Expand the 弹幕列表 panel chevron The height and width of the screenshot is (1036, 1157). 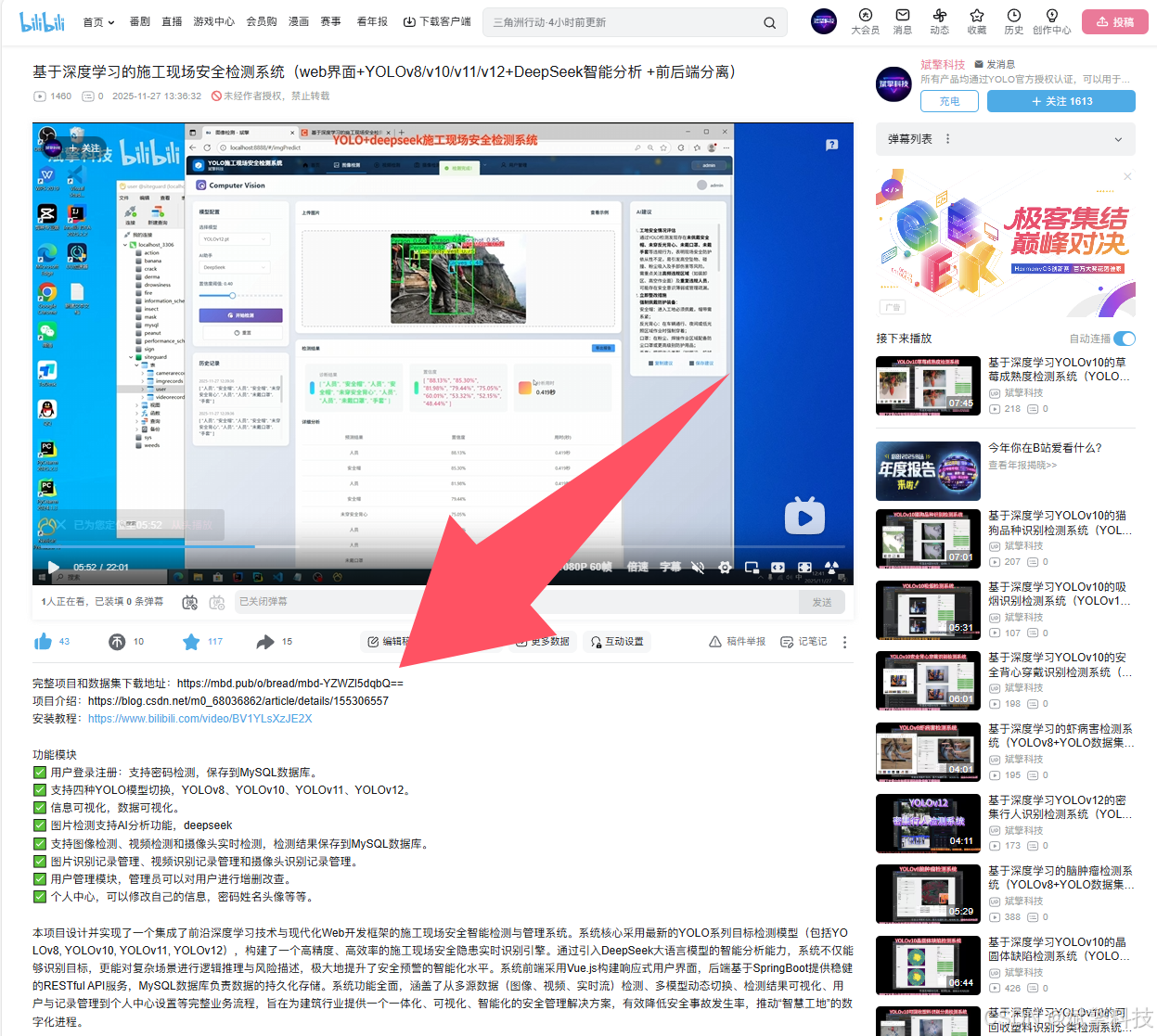click(x=1118, y=139)
